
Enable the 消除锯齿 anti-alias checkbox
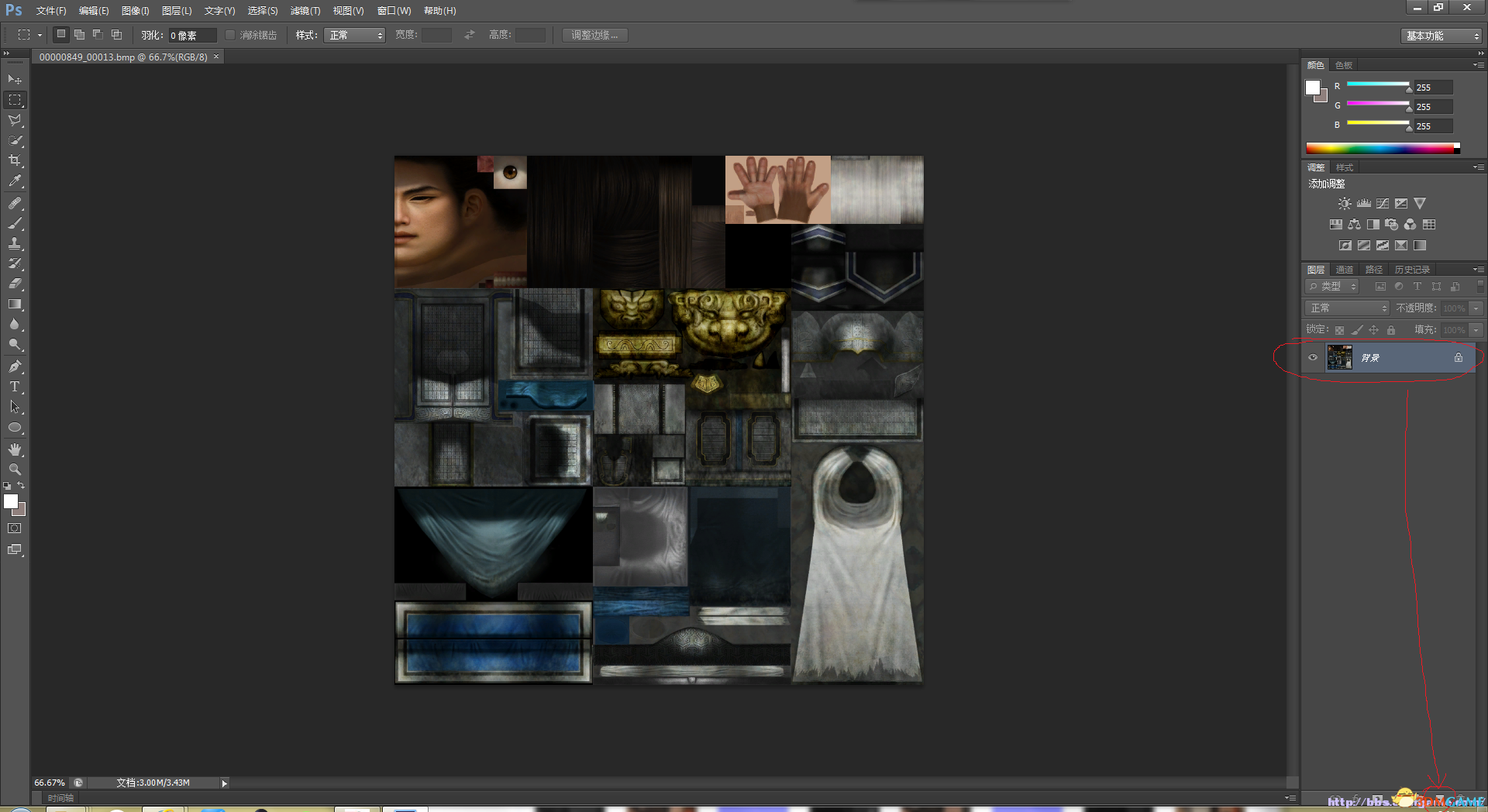point(230,35)
